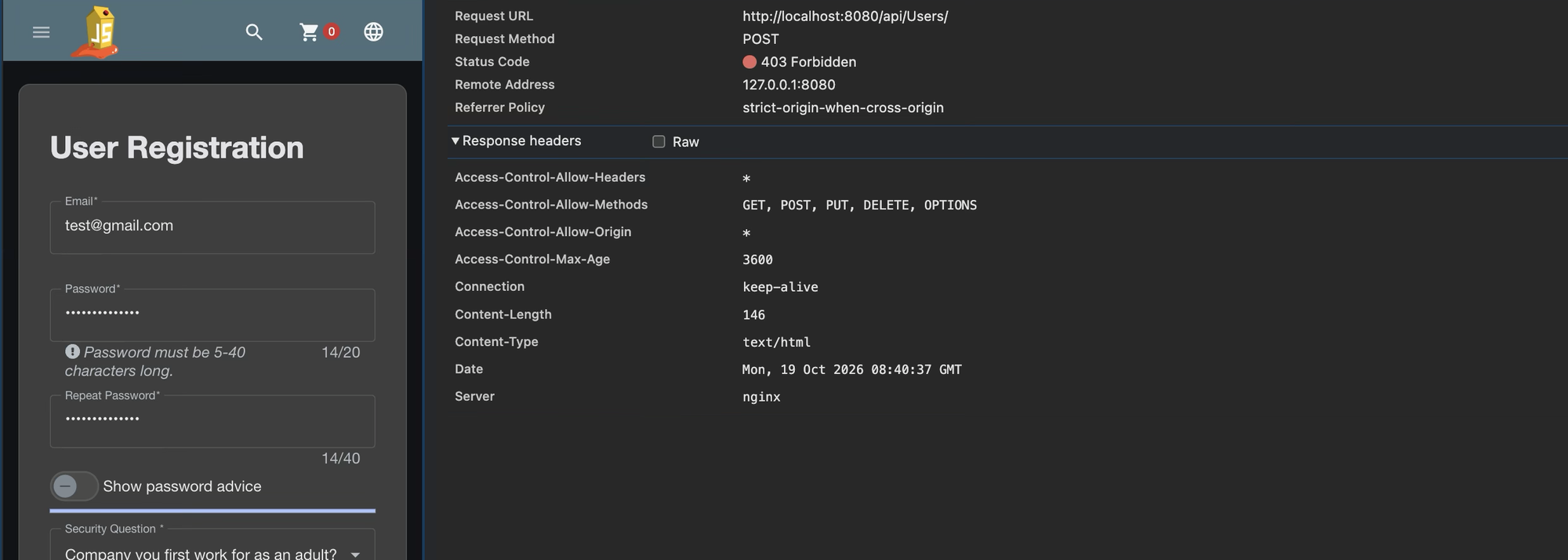
Task: Collapse the Response headers section
Action: click(456, 140)
